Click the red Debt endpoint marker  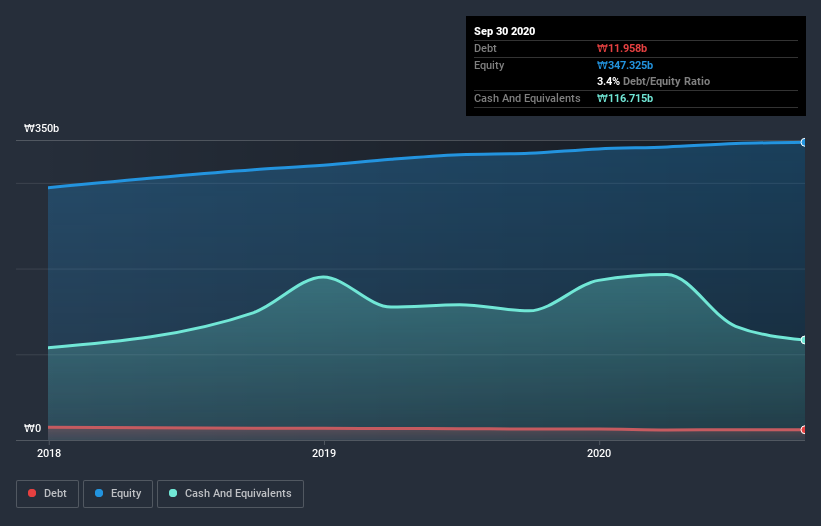click(x=804, y=430)
